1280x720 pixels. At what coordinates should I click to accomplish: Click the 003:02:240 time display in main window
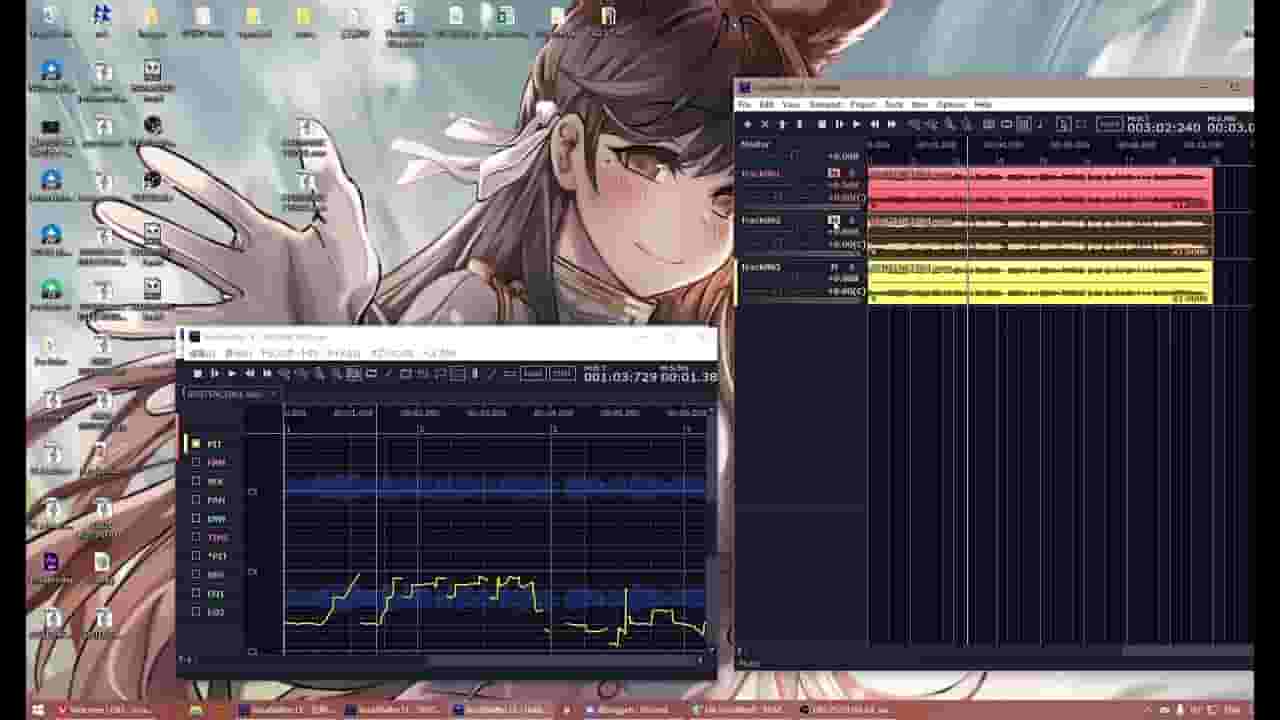pos(1163,127)
